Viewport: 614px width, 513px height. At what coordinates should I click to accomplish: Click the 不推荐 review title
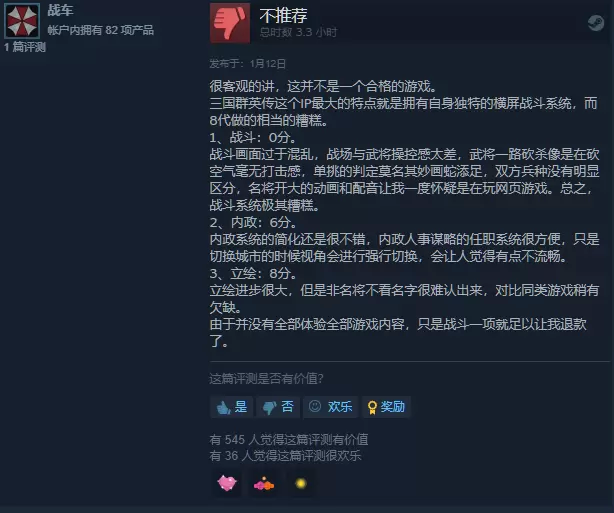coord(283,16)
